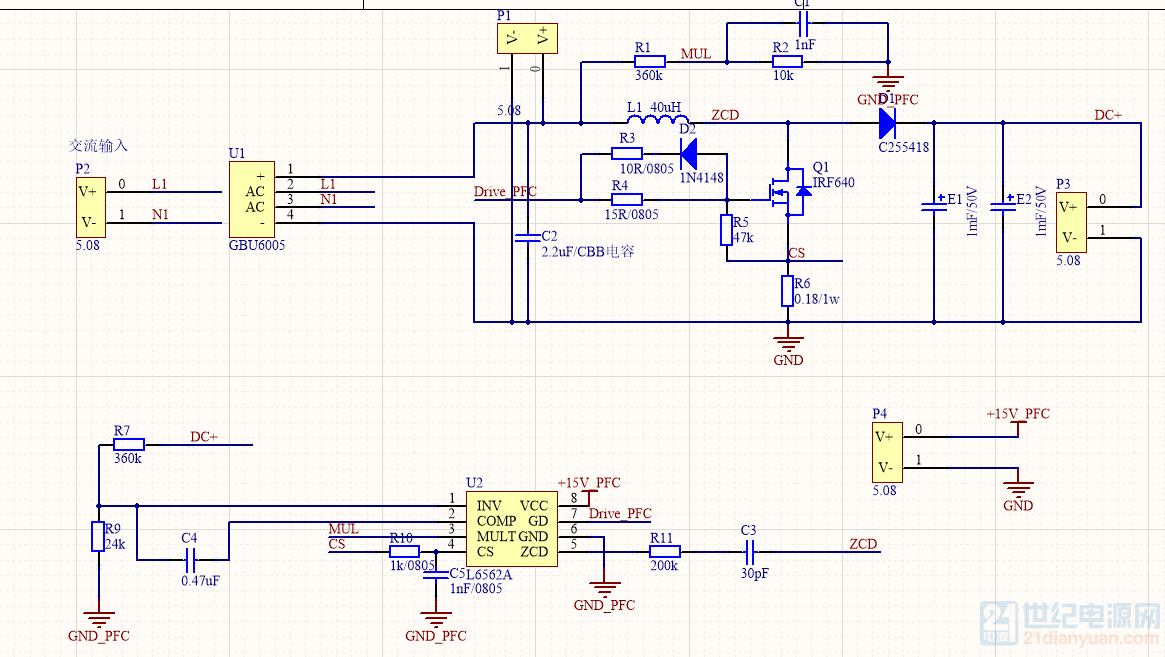This screenshot has width=1165, height=657.
Task: Click the R5 47k resistor
Action: [x=727, y=229]
